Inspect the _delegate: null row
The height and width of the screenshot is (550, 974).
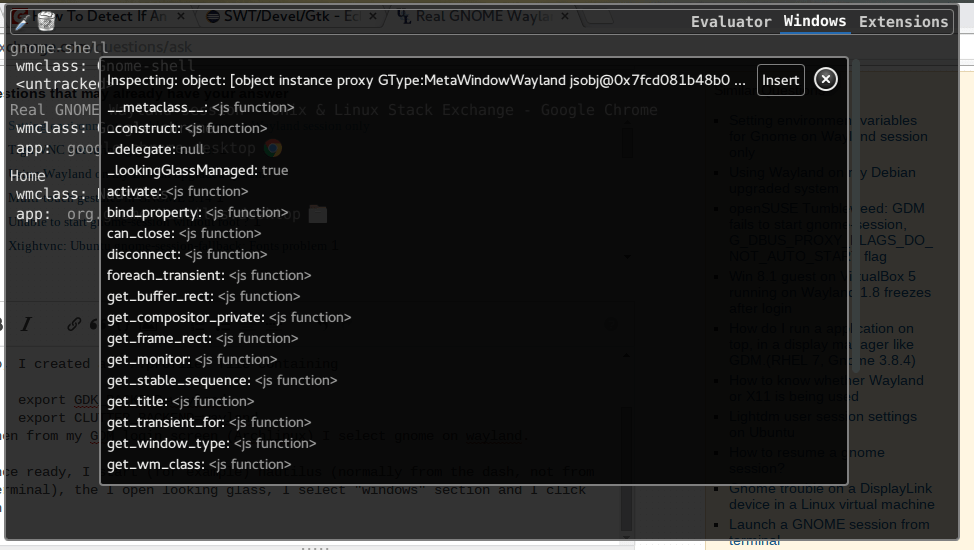pyautogui.click(x=155, y=150)
